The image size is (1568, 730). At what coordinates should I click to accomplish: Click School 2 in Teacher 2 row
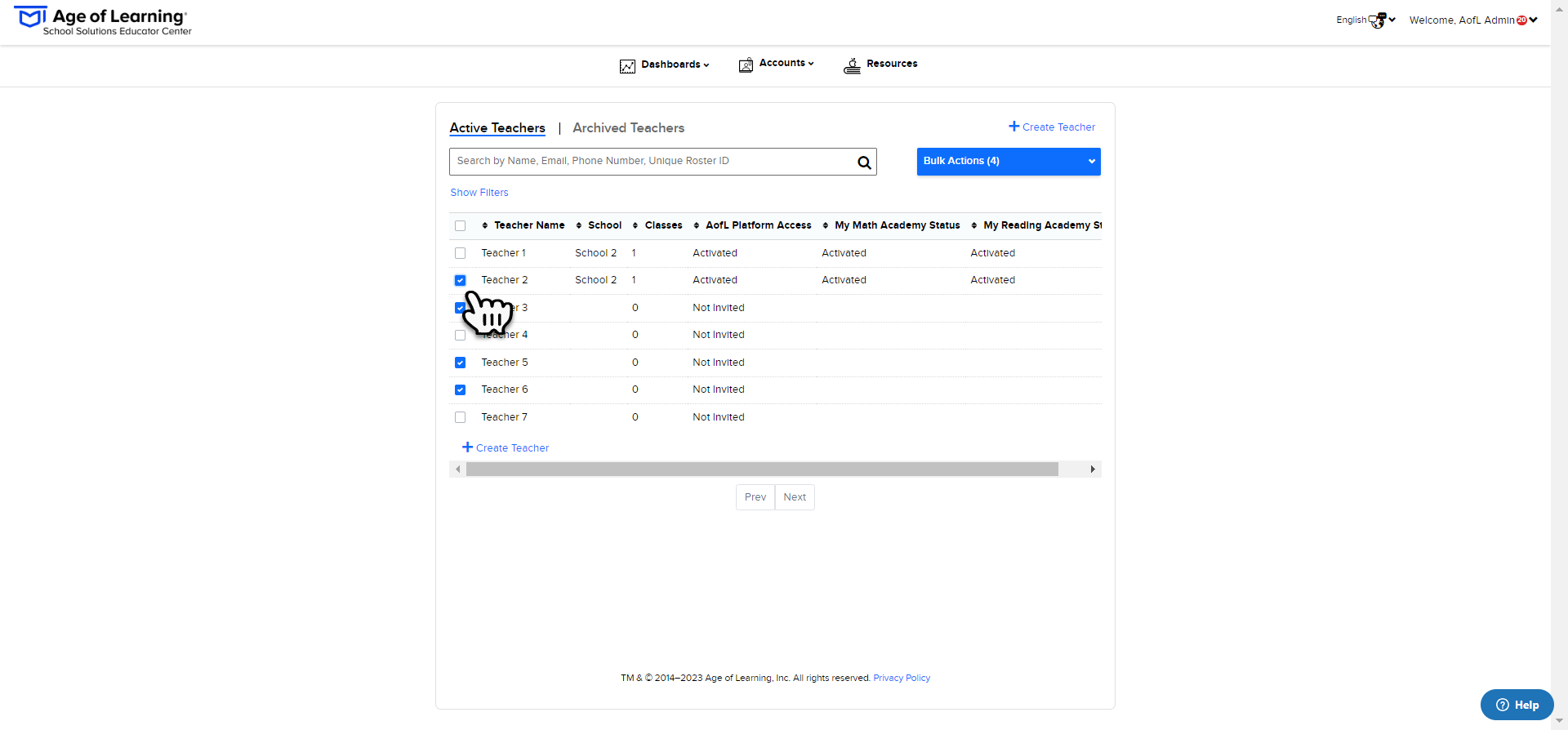tap(595, 280)
